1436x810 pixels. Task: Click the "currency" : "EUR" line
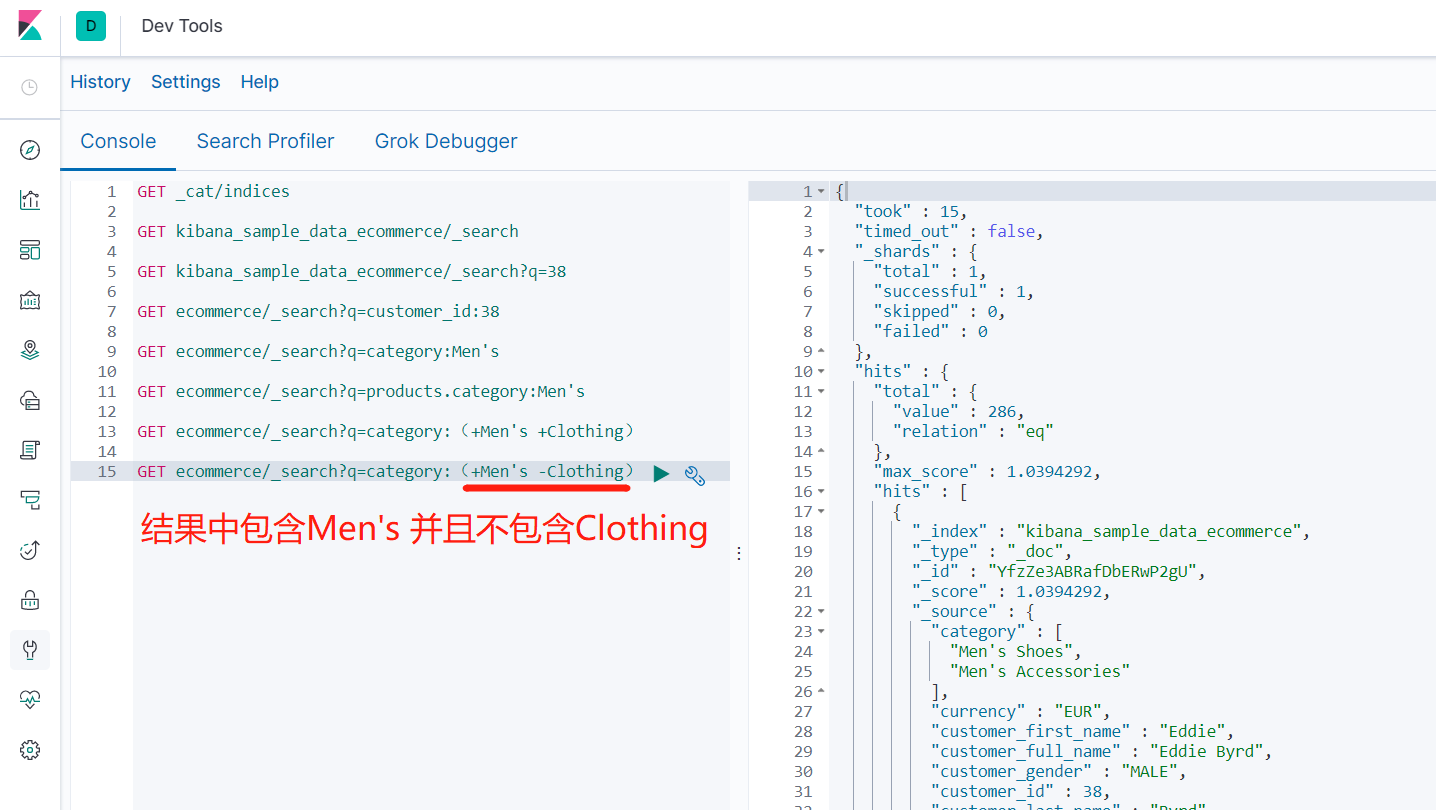(x=1020, y=711)
